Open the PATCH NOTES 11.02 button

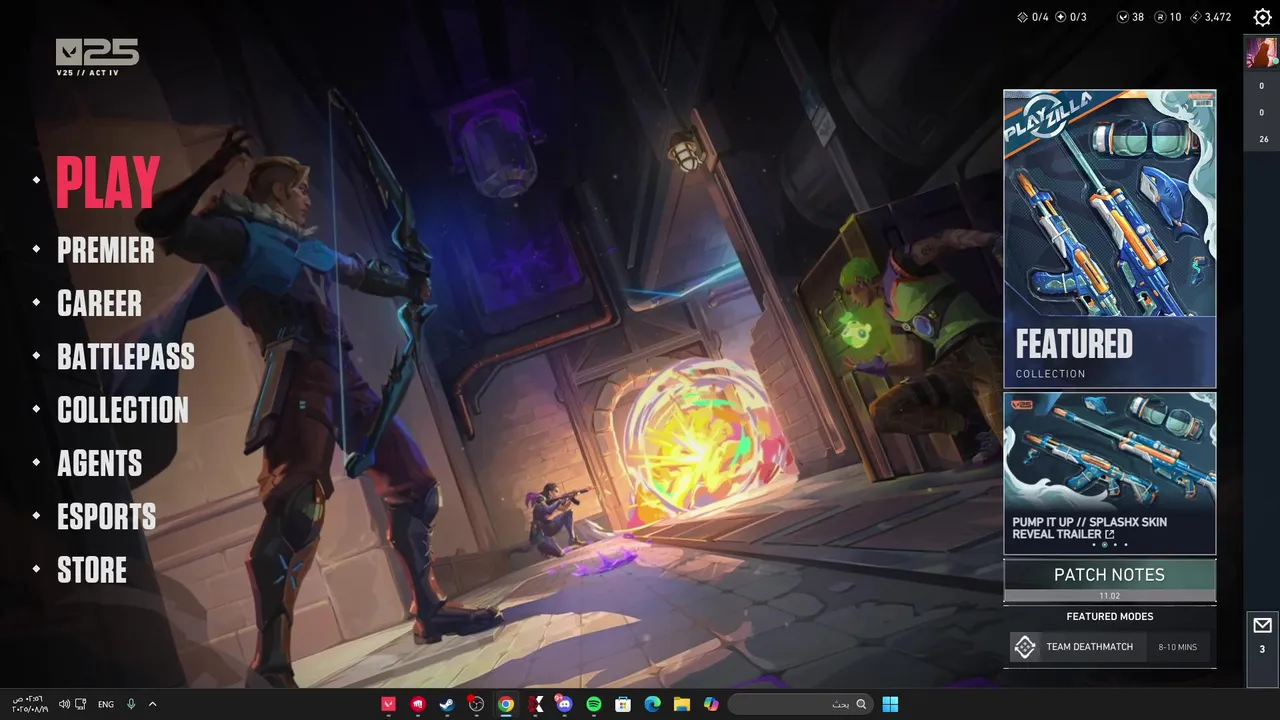click(1110, 581)
